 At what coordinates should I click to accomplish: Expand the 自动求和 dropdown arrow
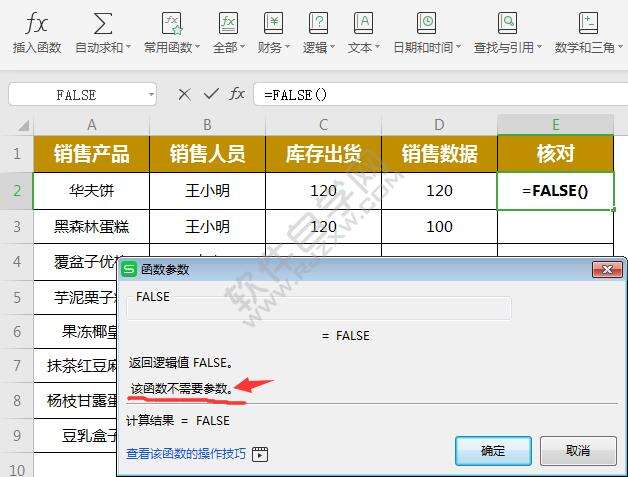coord(129,47)
